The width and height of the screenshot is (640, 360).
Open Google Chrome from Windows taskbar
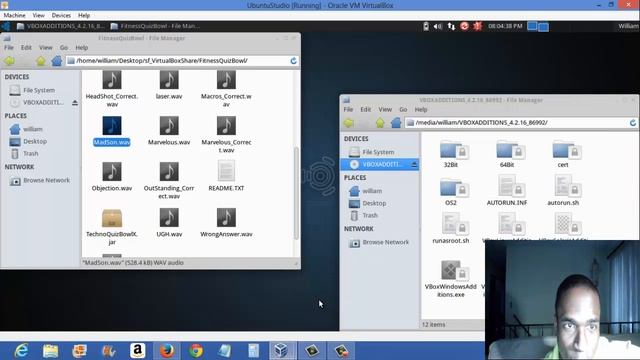[x=196, y=351]
